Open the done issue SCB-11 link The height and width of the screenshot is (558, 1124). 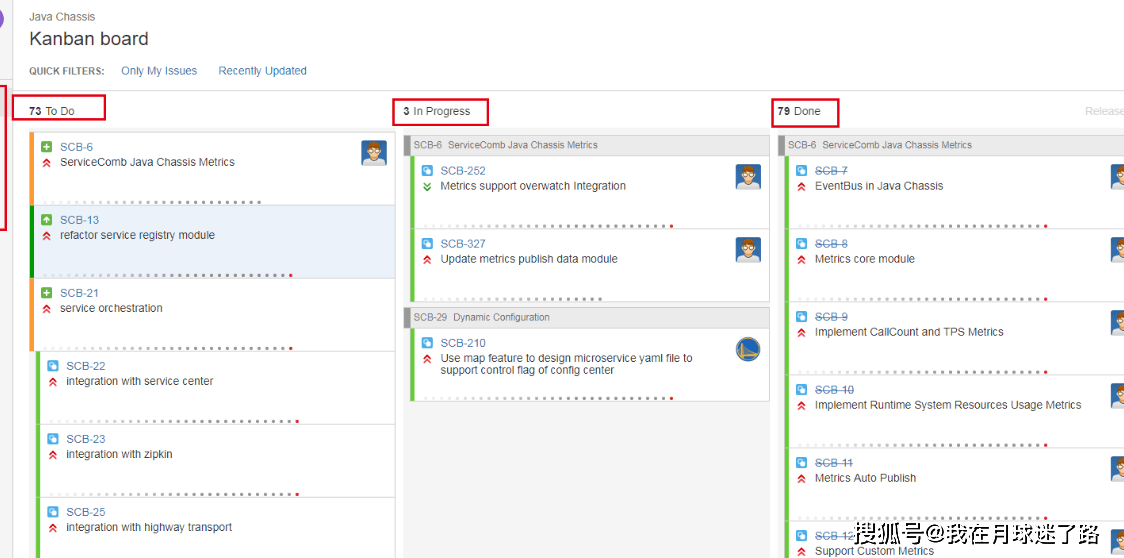click(x=834, y=463)
